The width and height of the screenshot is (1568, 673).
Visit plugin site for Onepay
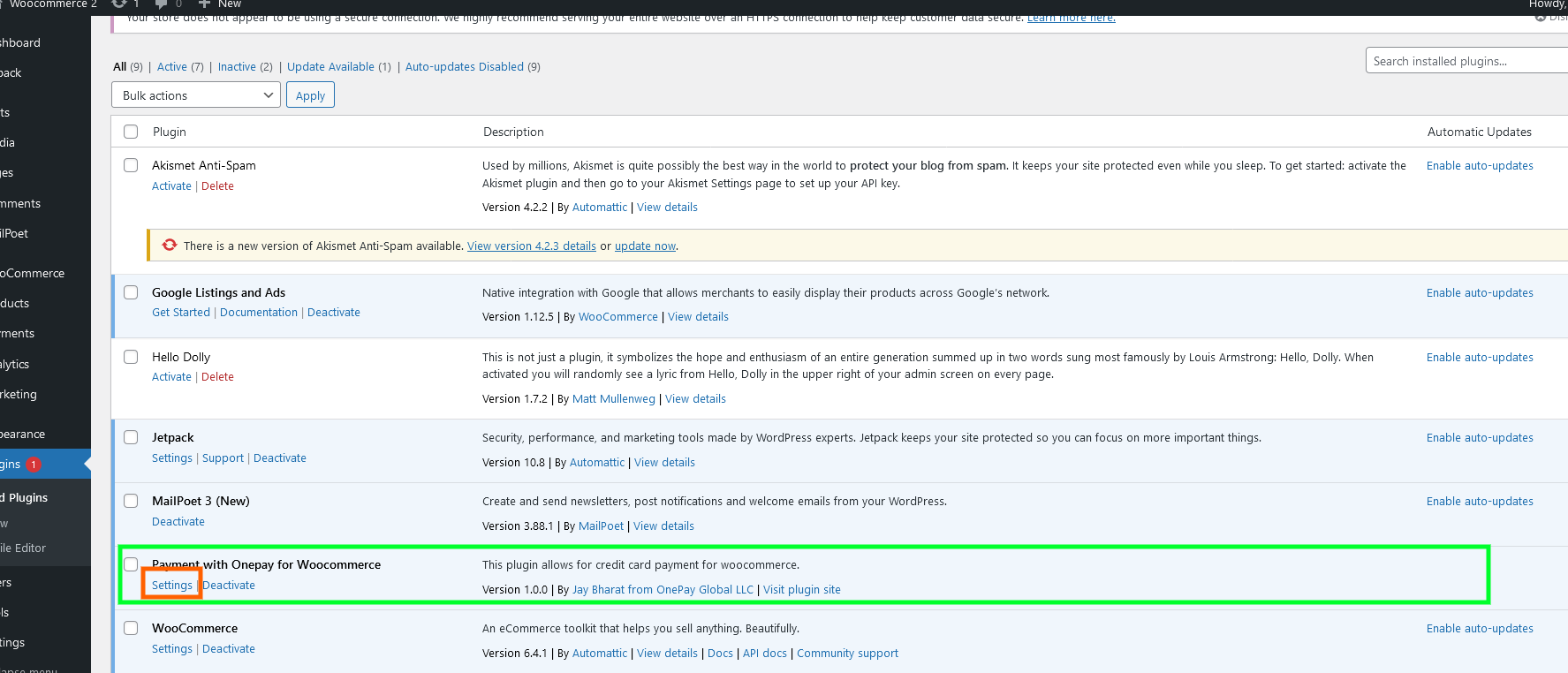tap(802, 590)
